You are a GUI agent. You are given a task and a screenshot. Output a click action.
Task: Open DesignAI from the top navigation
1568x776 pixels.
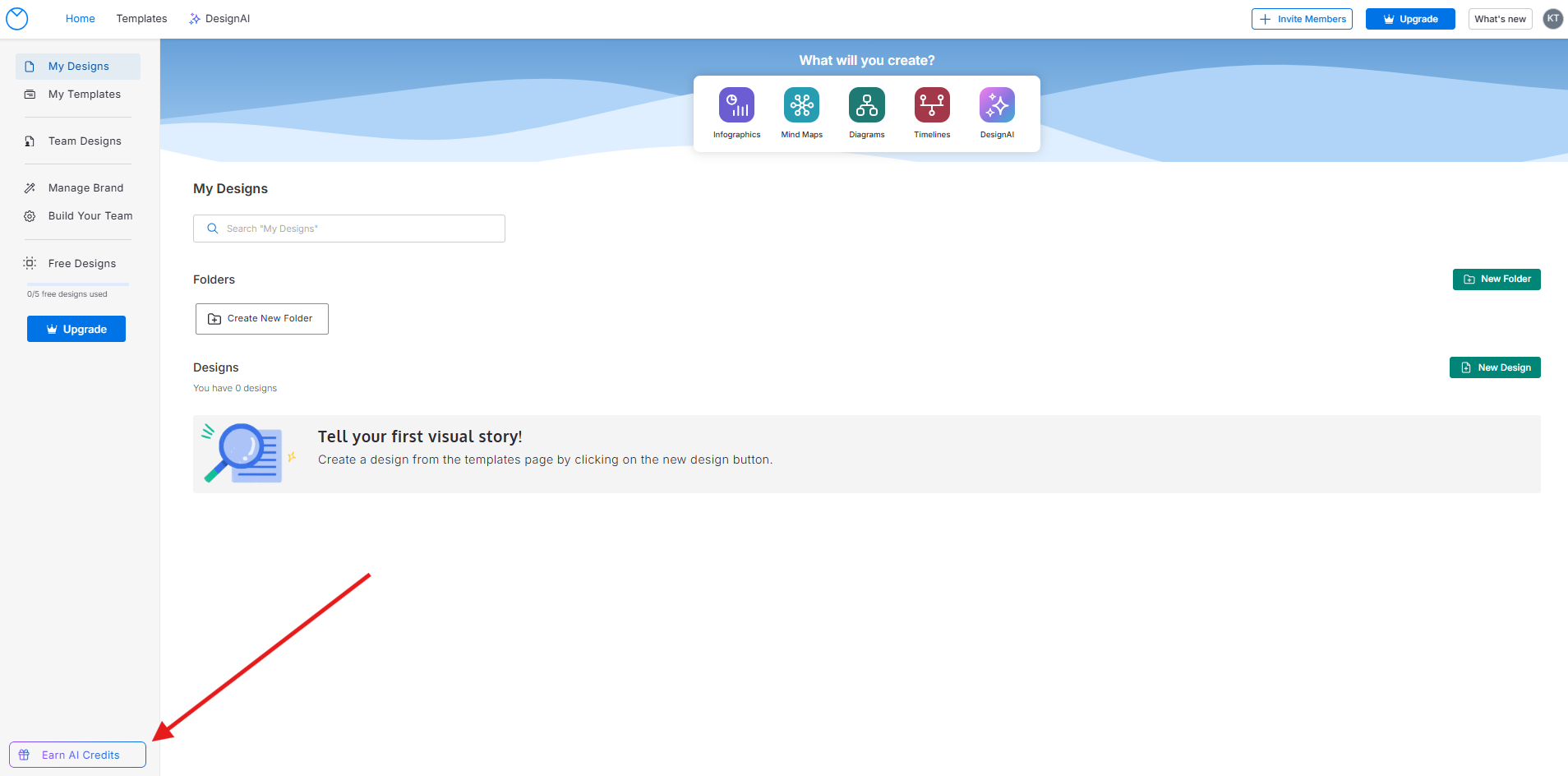click(219, 19)
